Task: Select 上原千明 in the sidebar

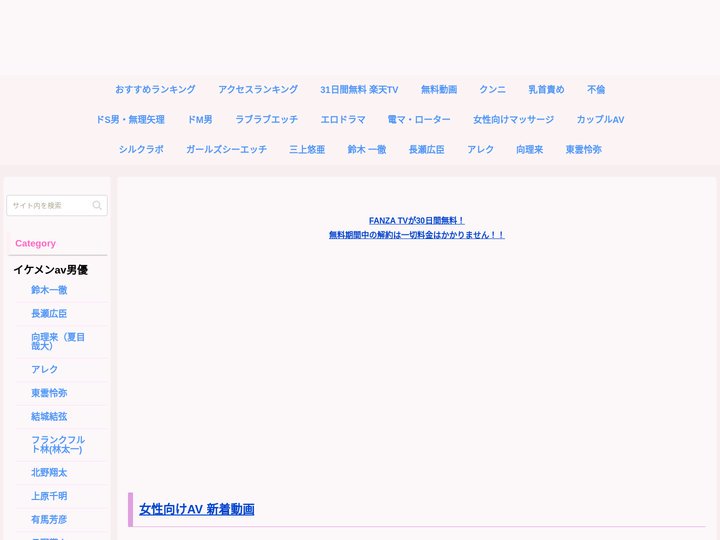Action: point(49,495)
